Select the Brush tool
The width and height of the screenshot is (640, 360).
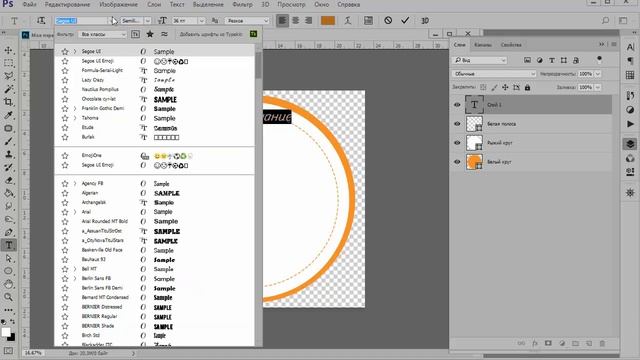pos(8,141)
